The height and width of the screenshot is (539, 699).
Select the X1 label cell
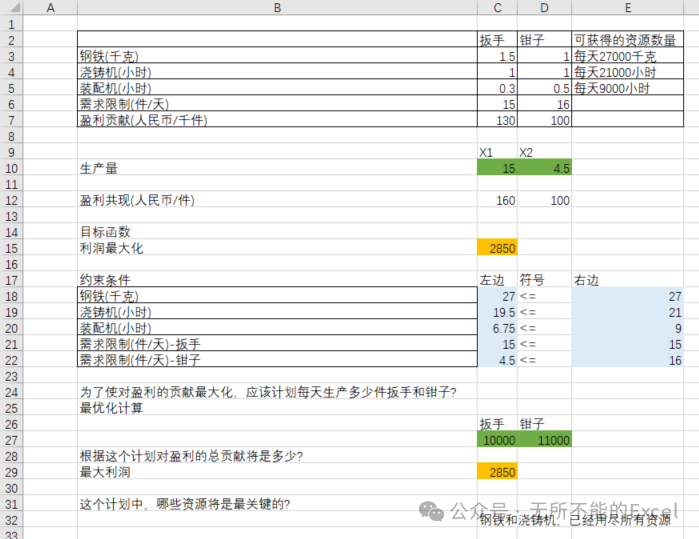[498, 152]
